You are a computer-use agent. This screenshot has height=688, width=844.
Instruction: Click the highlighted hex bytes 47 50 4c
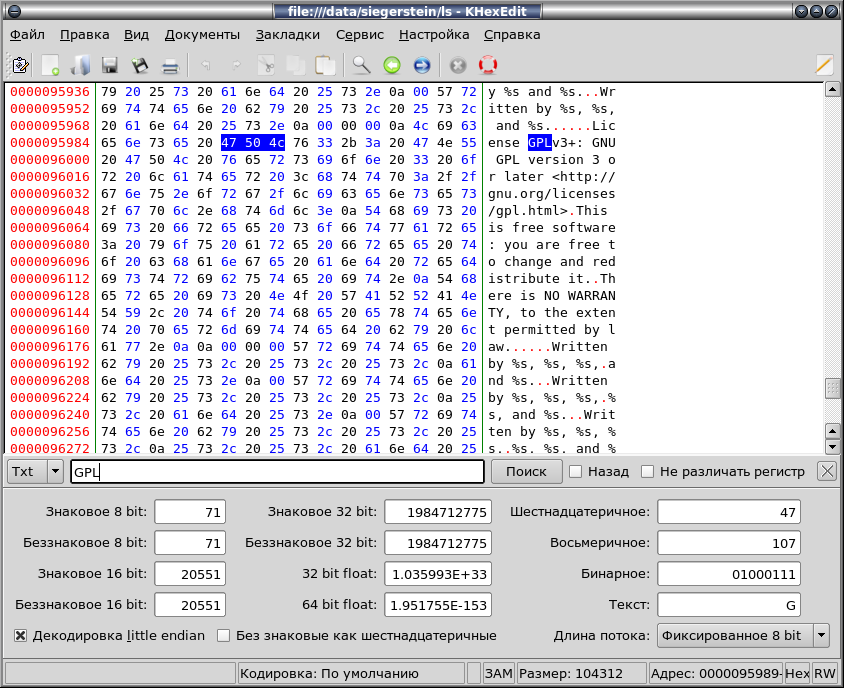pos(253,143)
